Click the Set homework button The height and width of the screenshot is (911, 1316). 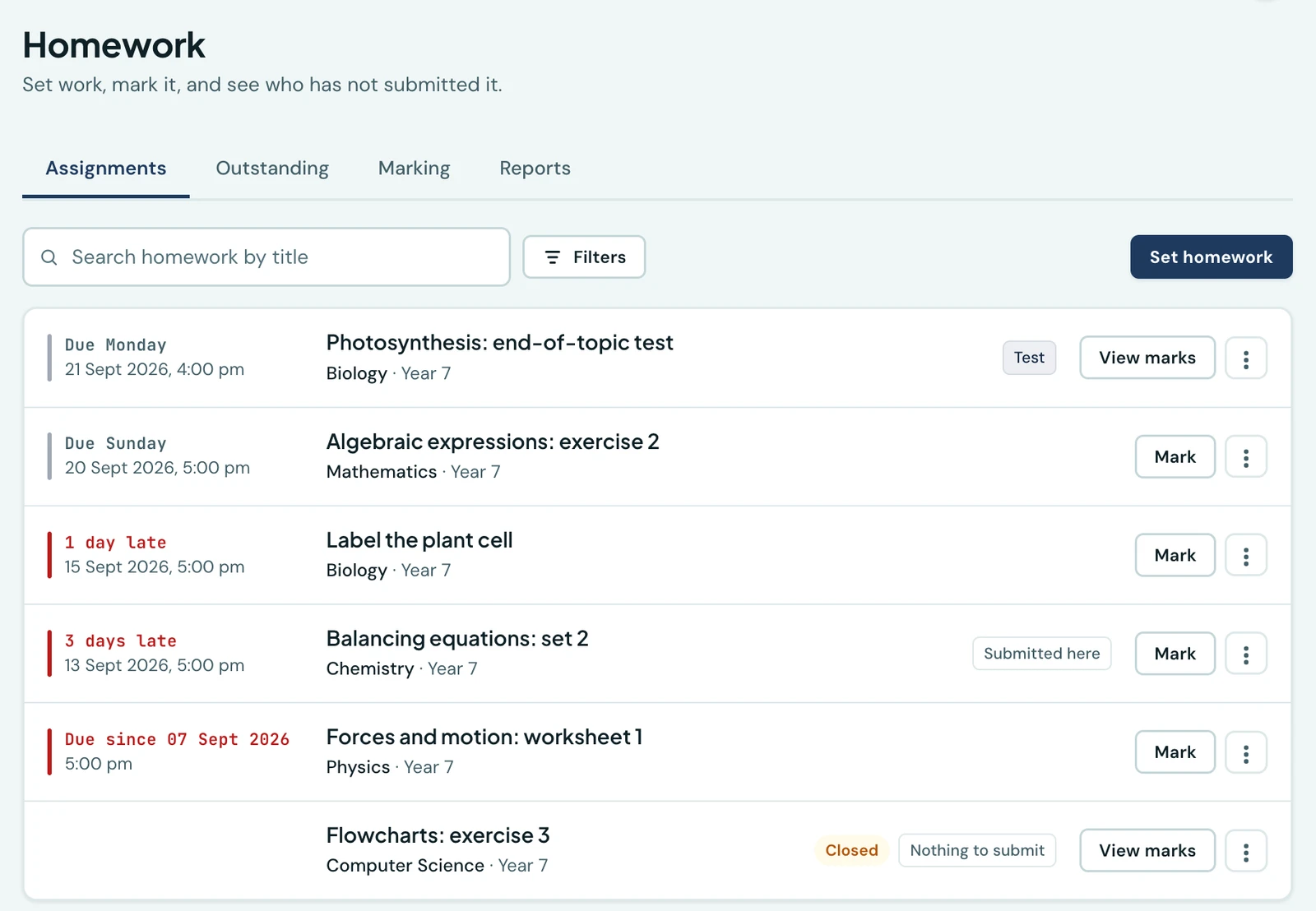[1211, 257]
